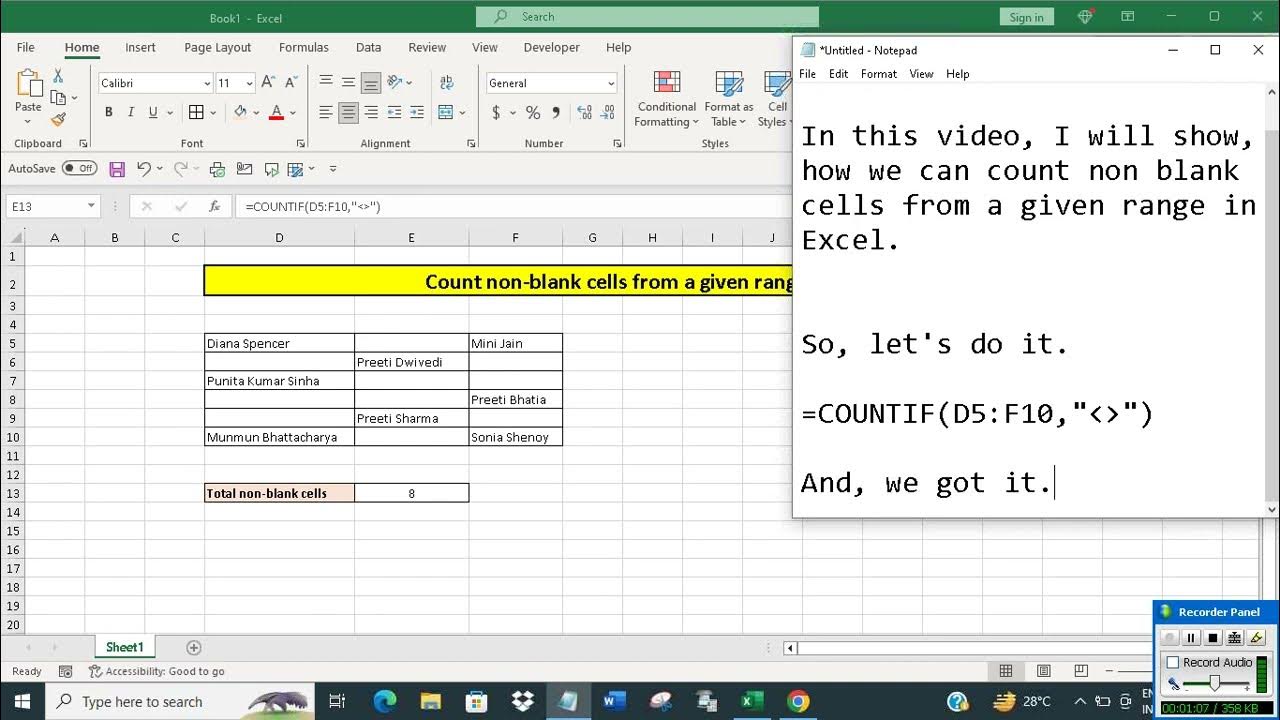Expand the Name Box dropdown arrow
The height and width of the screenshot is (720, 1280).
tap(91, 207)
